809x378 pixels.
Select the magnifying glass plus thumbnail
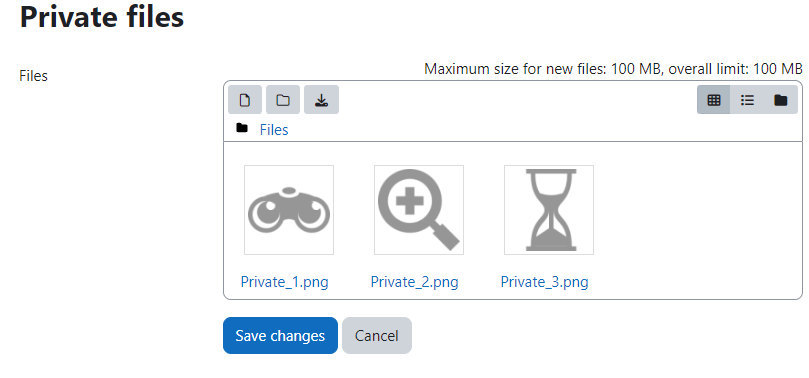(419, 210)
